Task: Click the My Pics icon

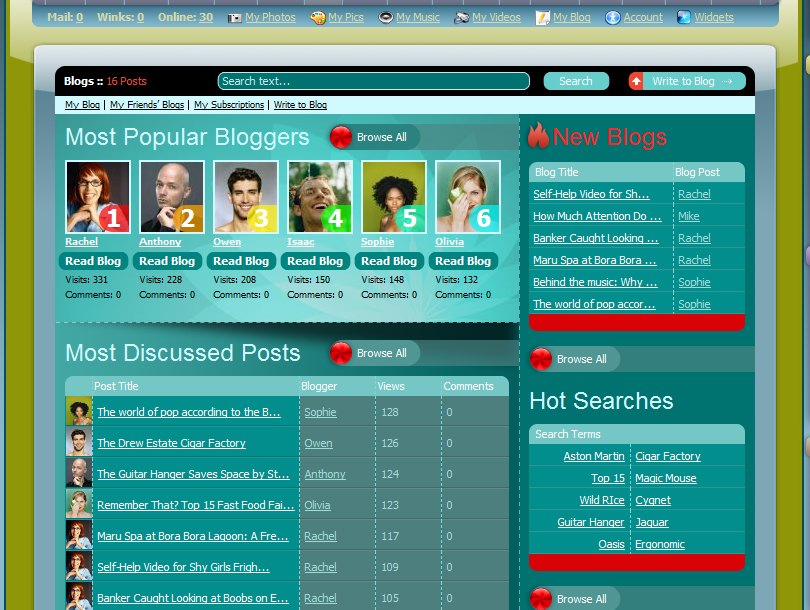Action: (317, 17)
